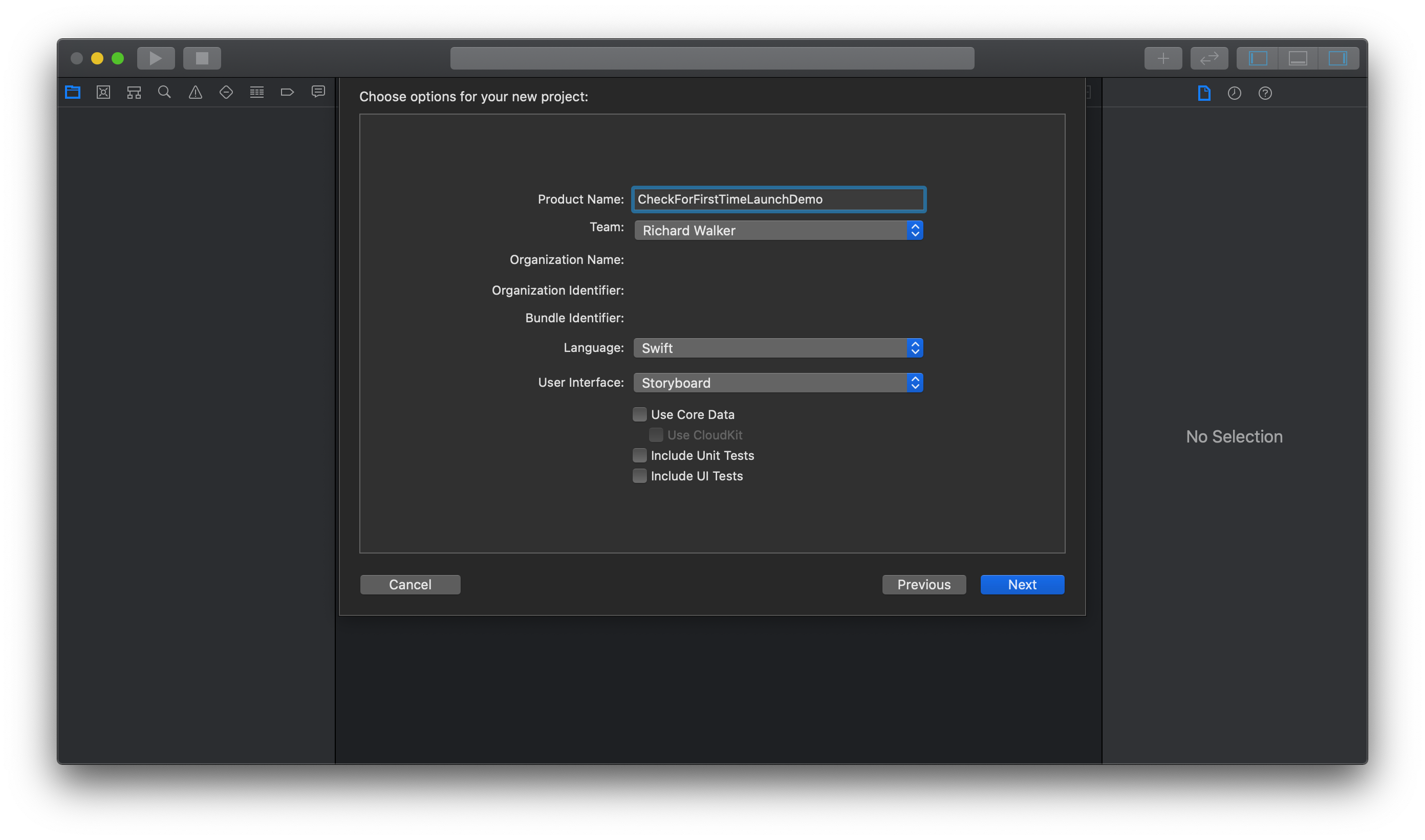Click the Product Name text field

click(x=778, y=198)
